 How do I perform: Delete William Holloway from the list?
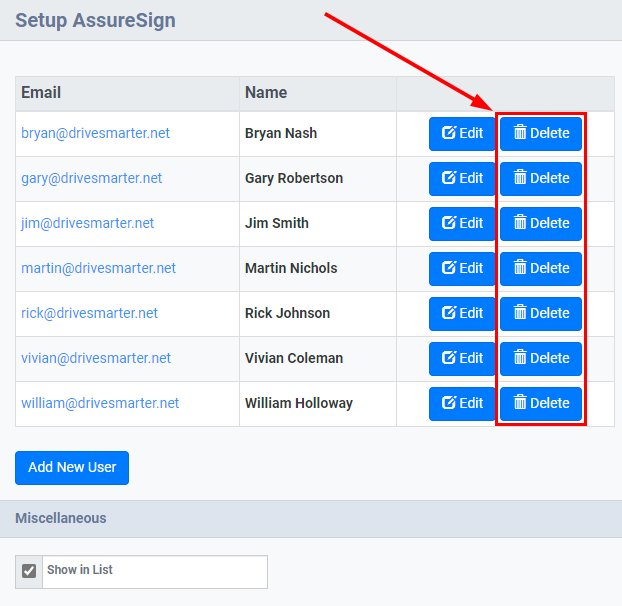click(541, 404)
